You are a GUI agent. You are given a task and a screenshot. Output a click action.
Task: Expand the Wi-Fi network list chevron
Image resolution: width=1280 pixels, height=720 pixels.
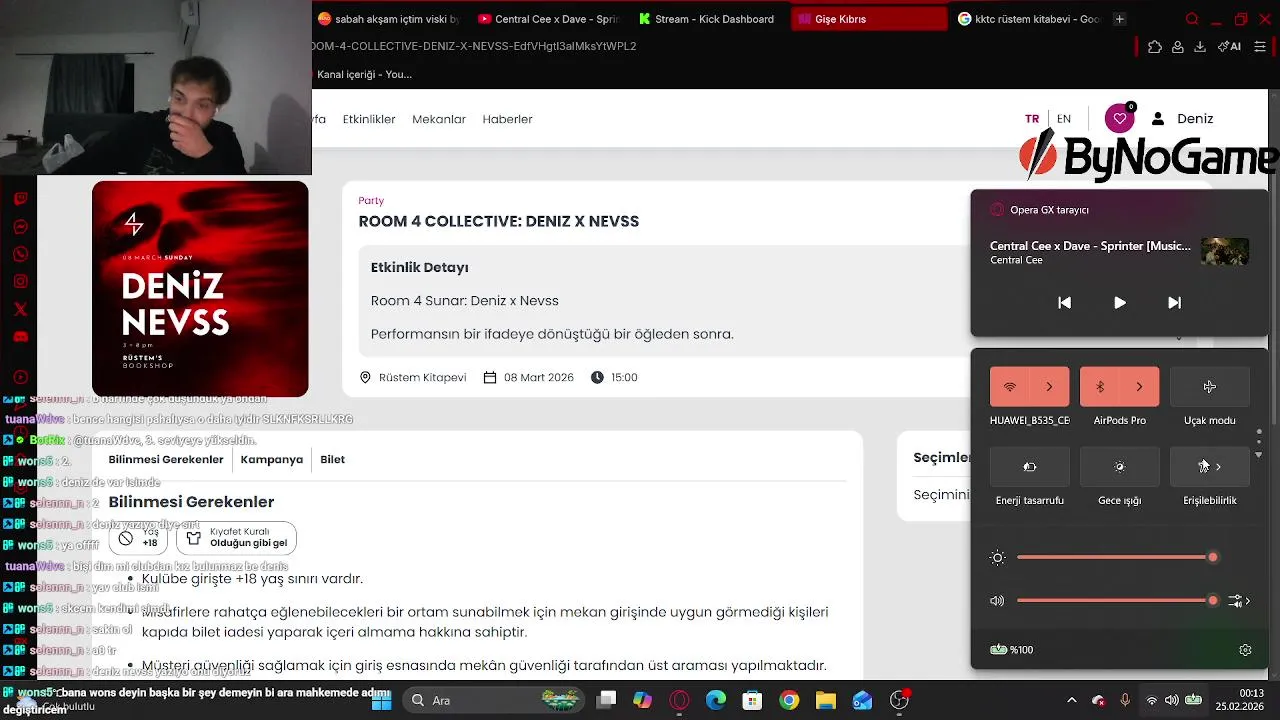pyautogui.click(x=1049, y=387)
